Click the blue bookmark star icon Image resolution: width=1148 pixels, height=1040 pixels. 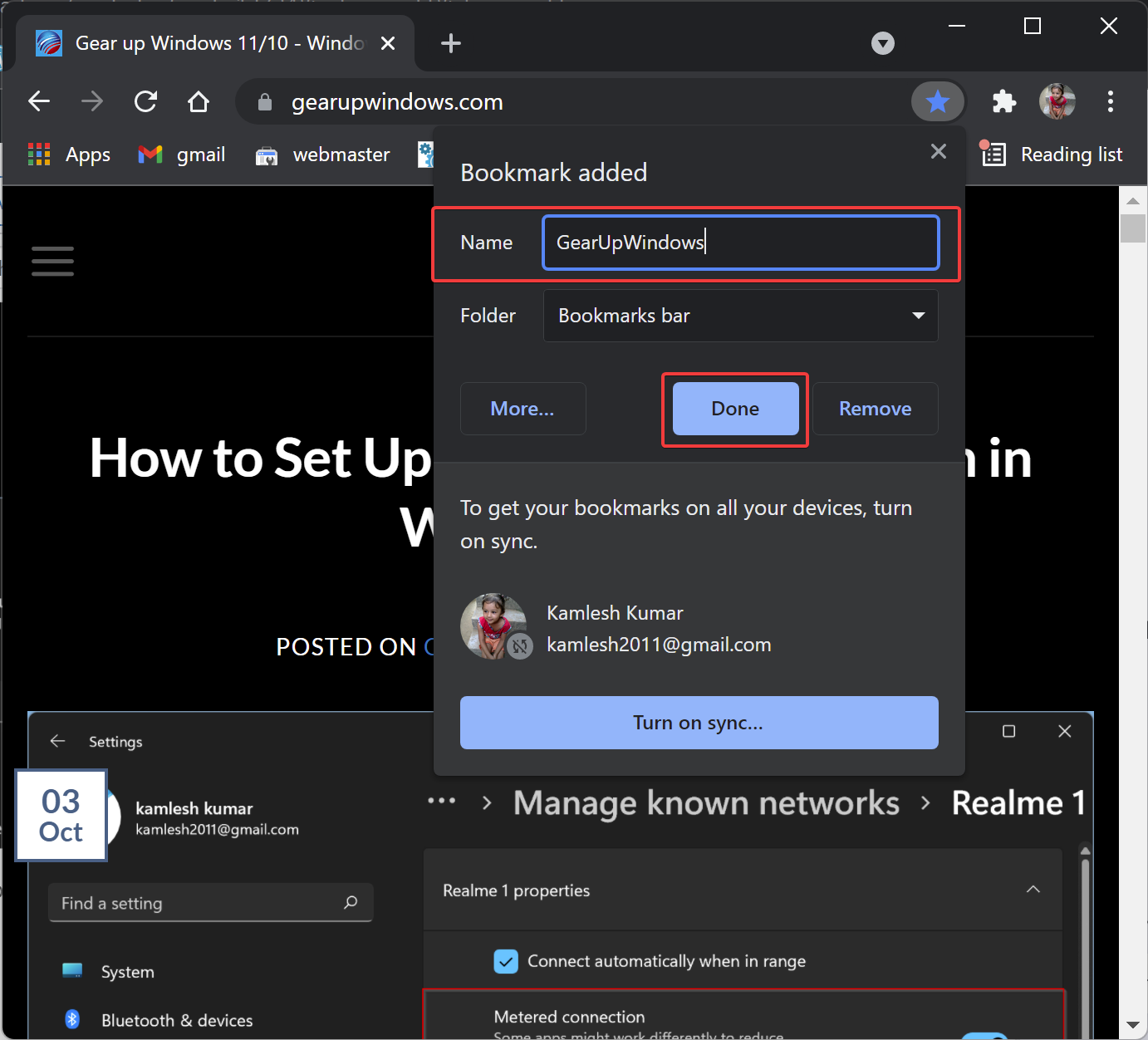(x=938, y=102)
